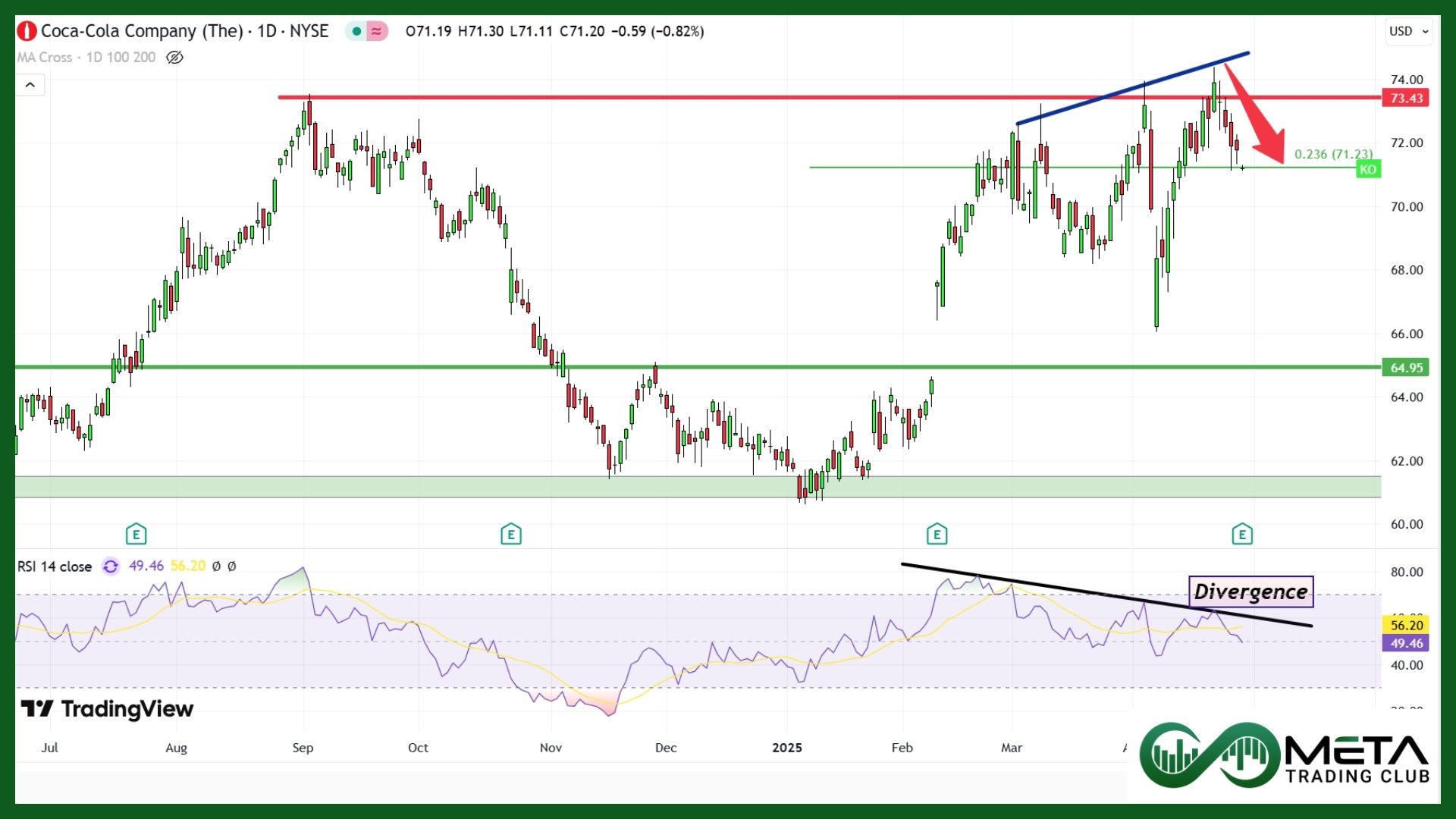Click the 66.00 price axis label
The height and width of the screenshot is (819, 1456).
click(x=1407, y=334)
